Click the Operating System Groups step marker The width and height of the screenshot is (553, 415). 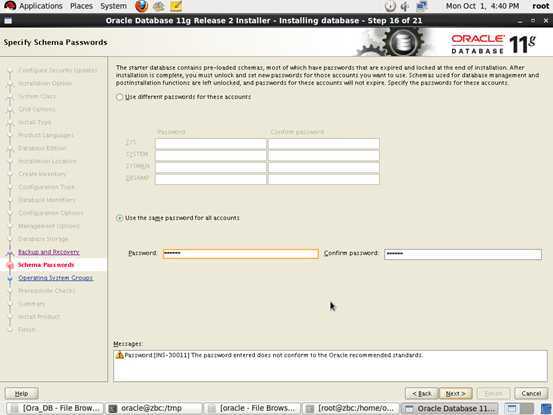10,278
